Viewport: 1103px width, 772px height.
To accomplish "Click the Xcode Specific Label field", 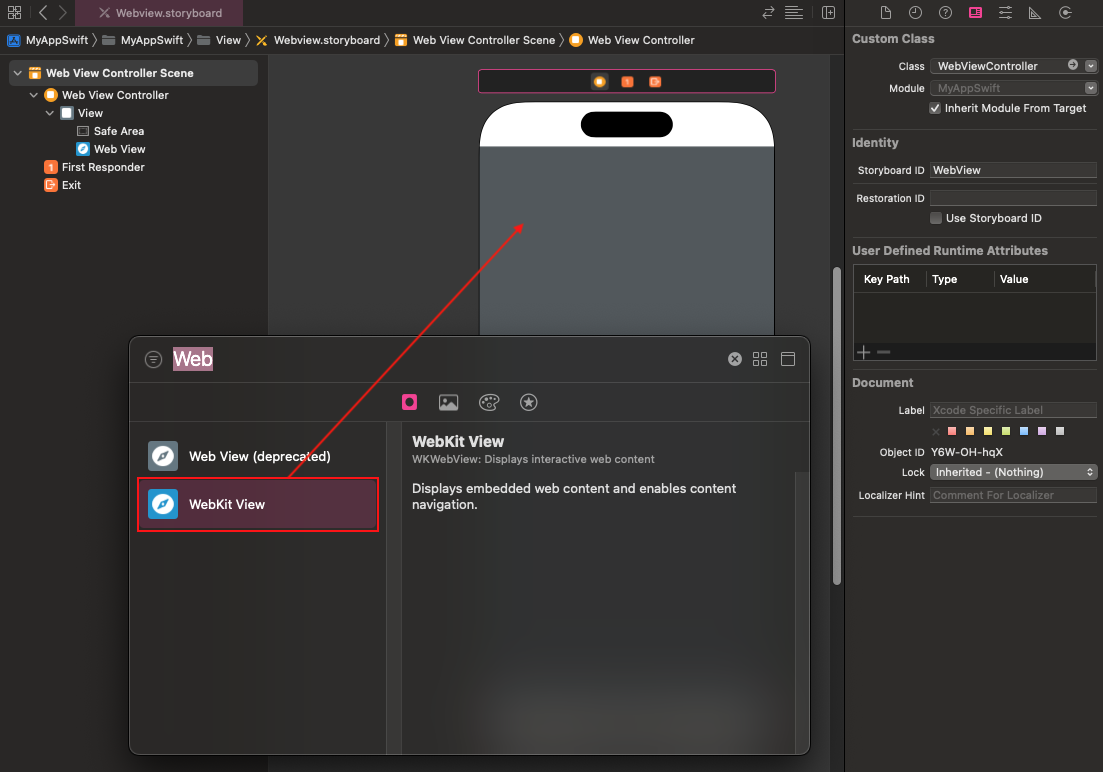I will [x=1013, y=410].
